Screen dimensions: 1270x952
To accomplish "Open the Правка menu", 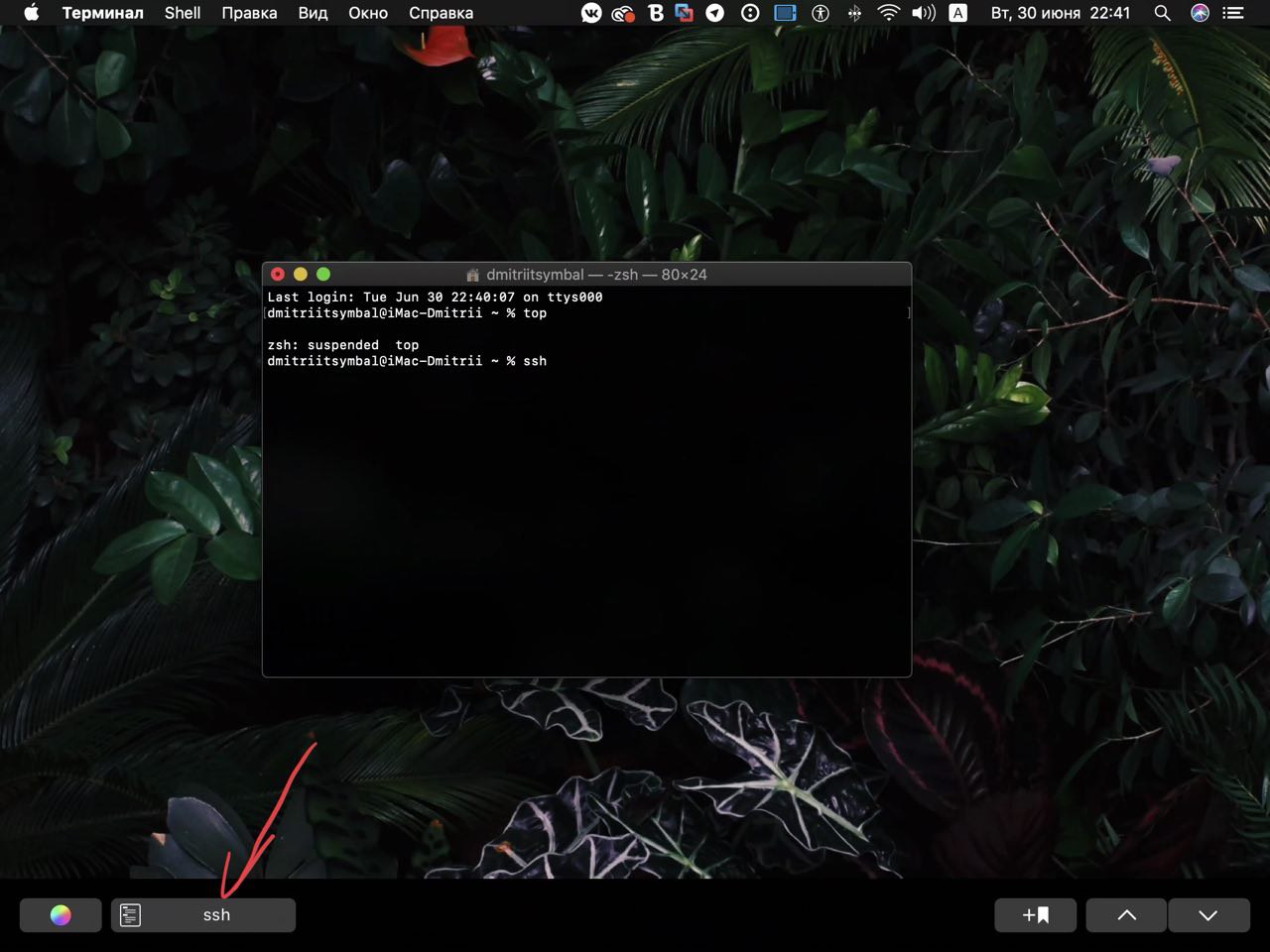I will [x=249, y=13].
